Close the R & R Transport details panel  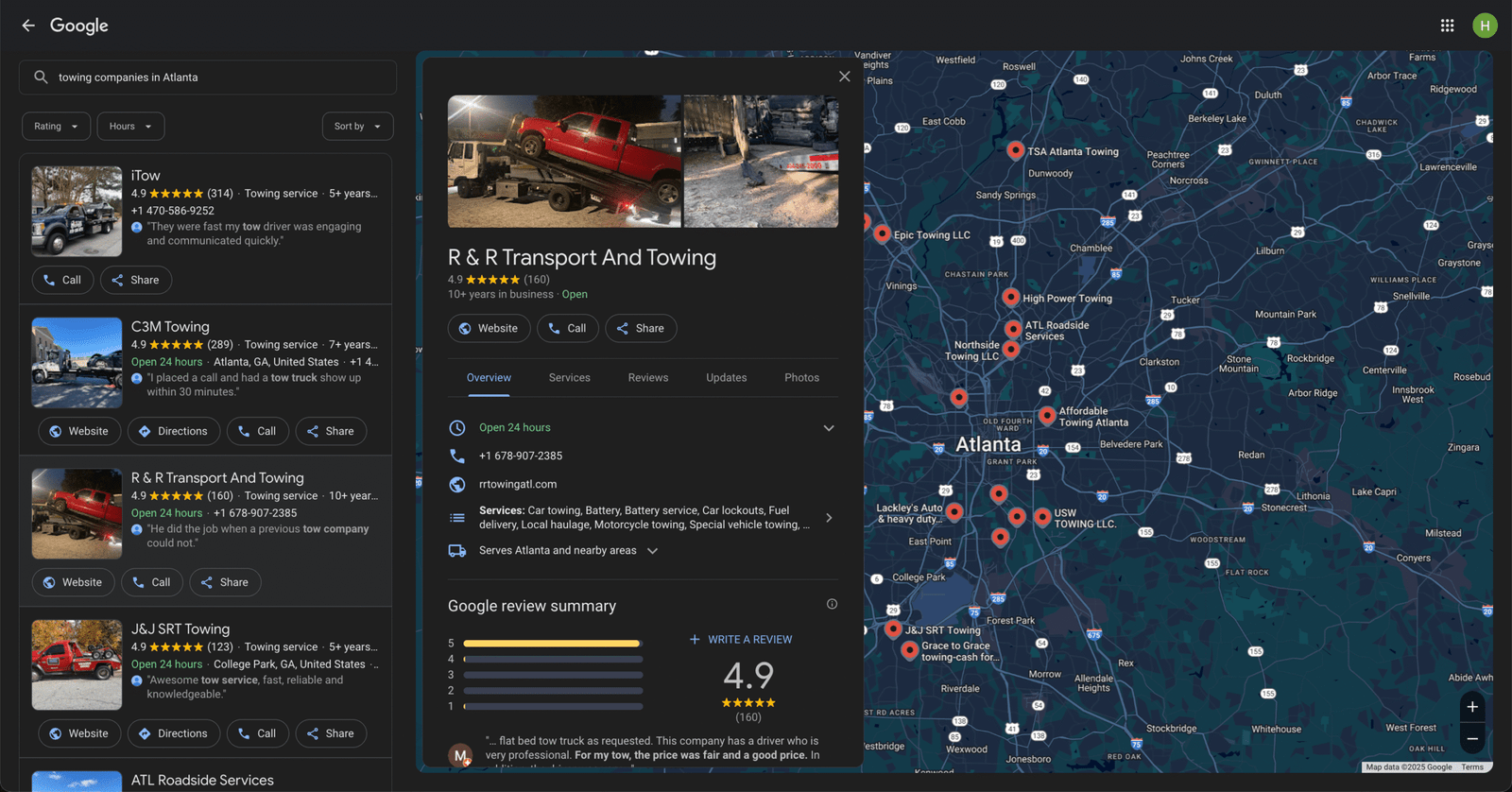tap(845, 77)
